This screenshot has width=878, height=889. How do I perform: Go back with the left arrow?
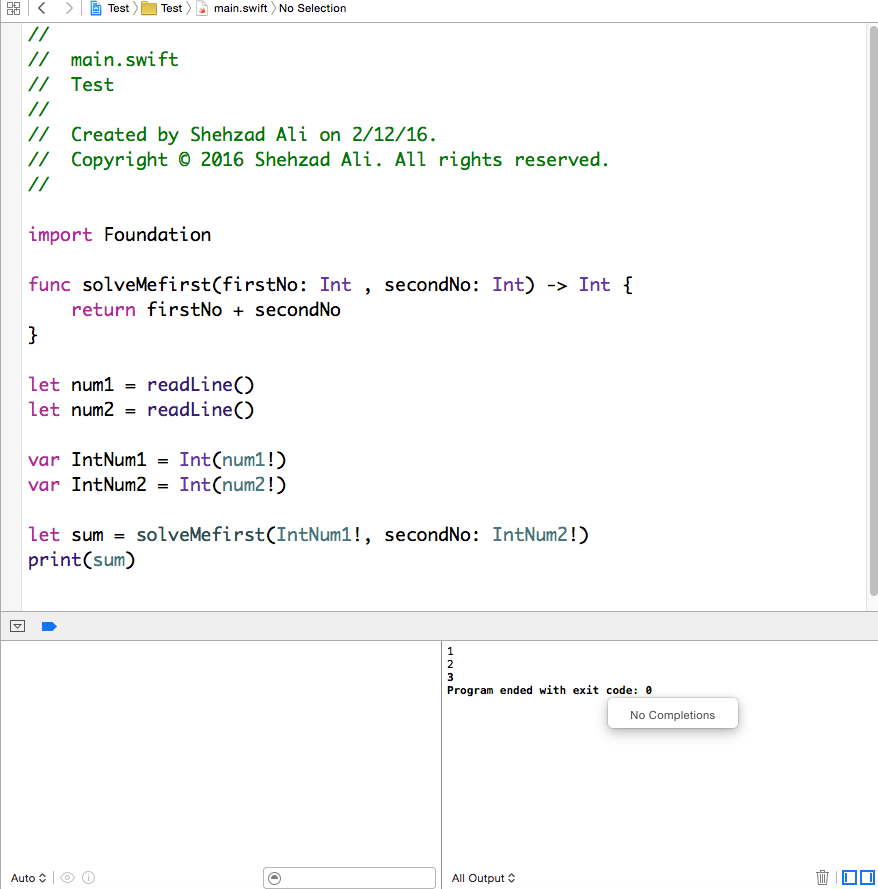tap(42, 8)
